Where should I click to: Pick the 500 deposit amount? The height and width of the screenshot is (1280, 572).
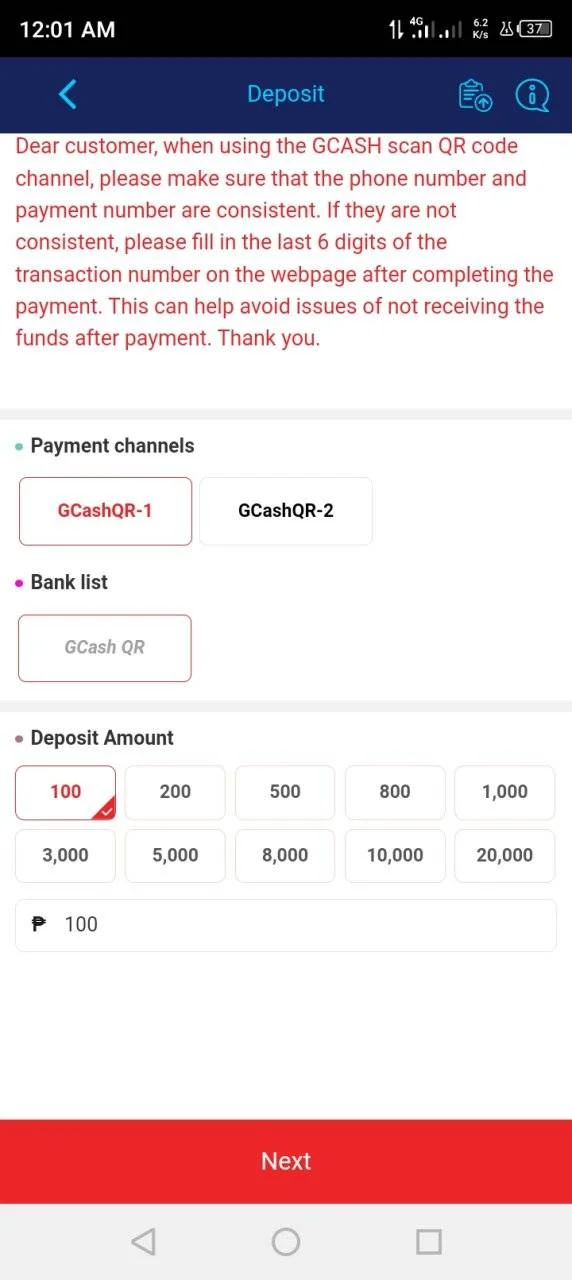tap(285, 792)
